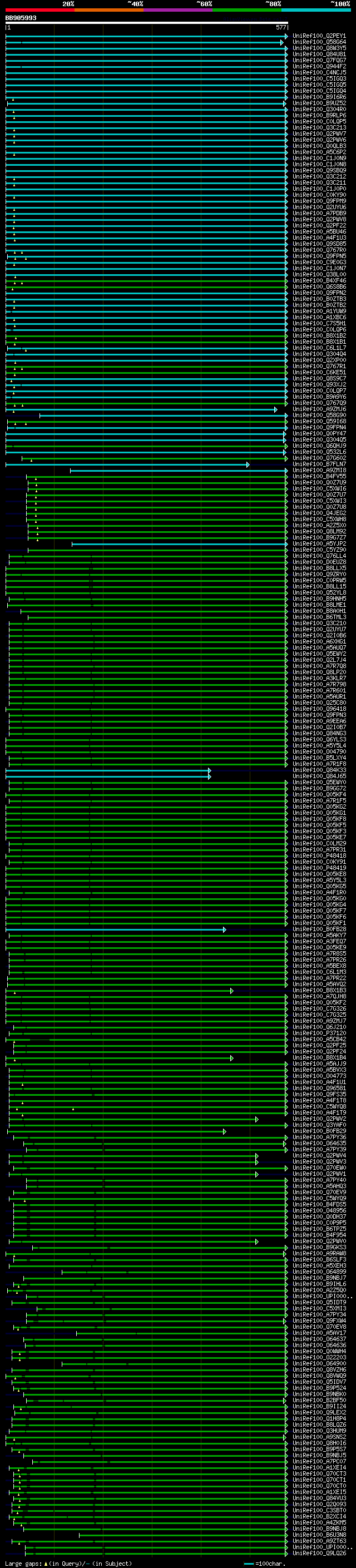Select label UniRef100_Q2Q093
Screen dimensions: 356x1568
[319, 1504]
